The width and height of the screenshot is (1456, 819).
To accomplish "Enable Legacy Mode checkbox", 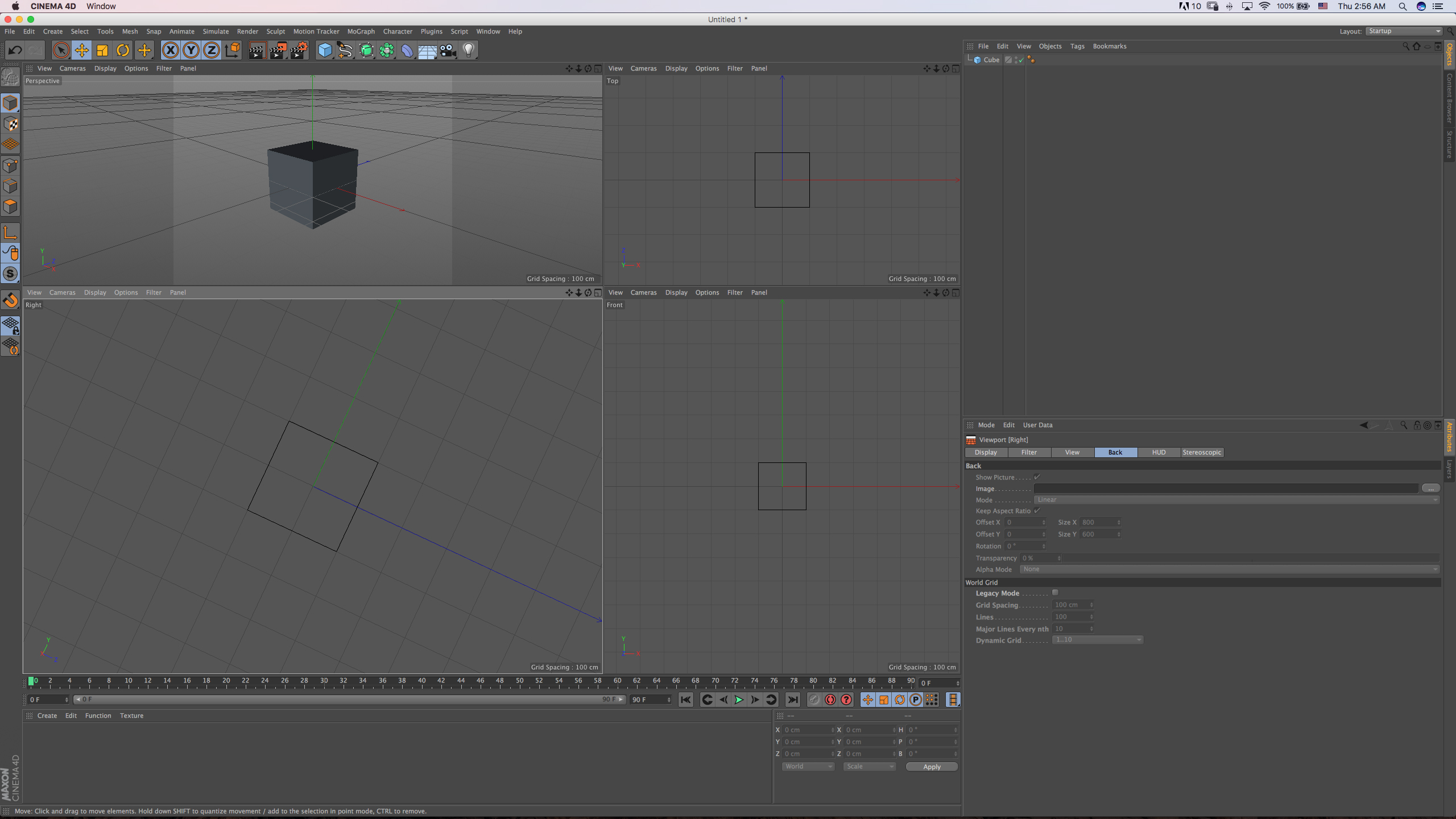I will click(x=1055, y=593).
